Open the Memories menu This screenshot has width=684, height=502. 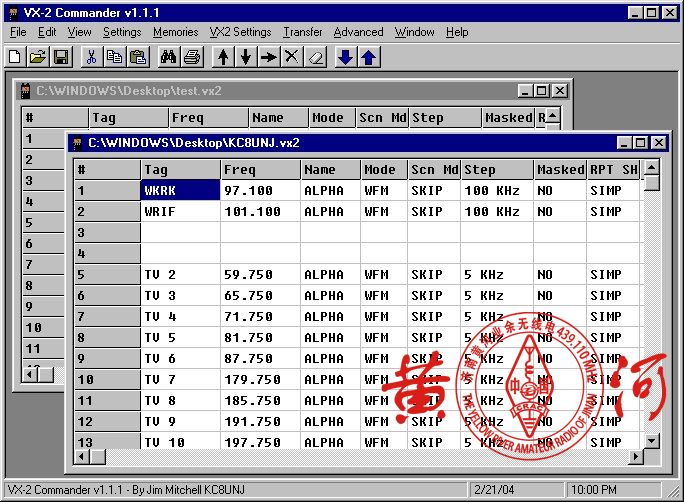point(175,32)
